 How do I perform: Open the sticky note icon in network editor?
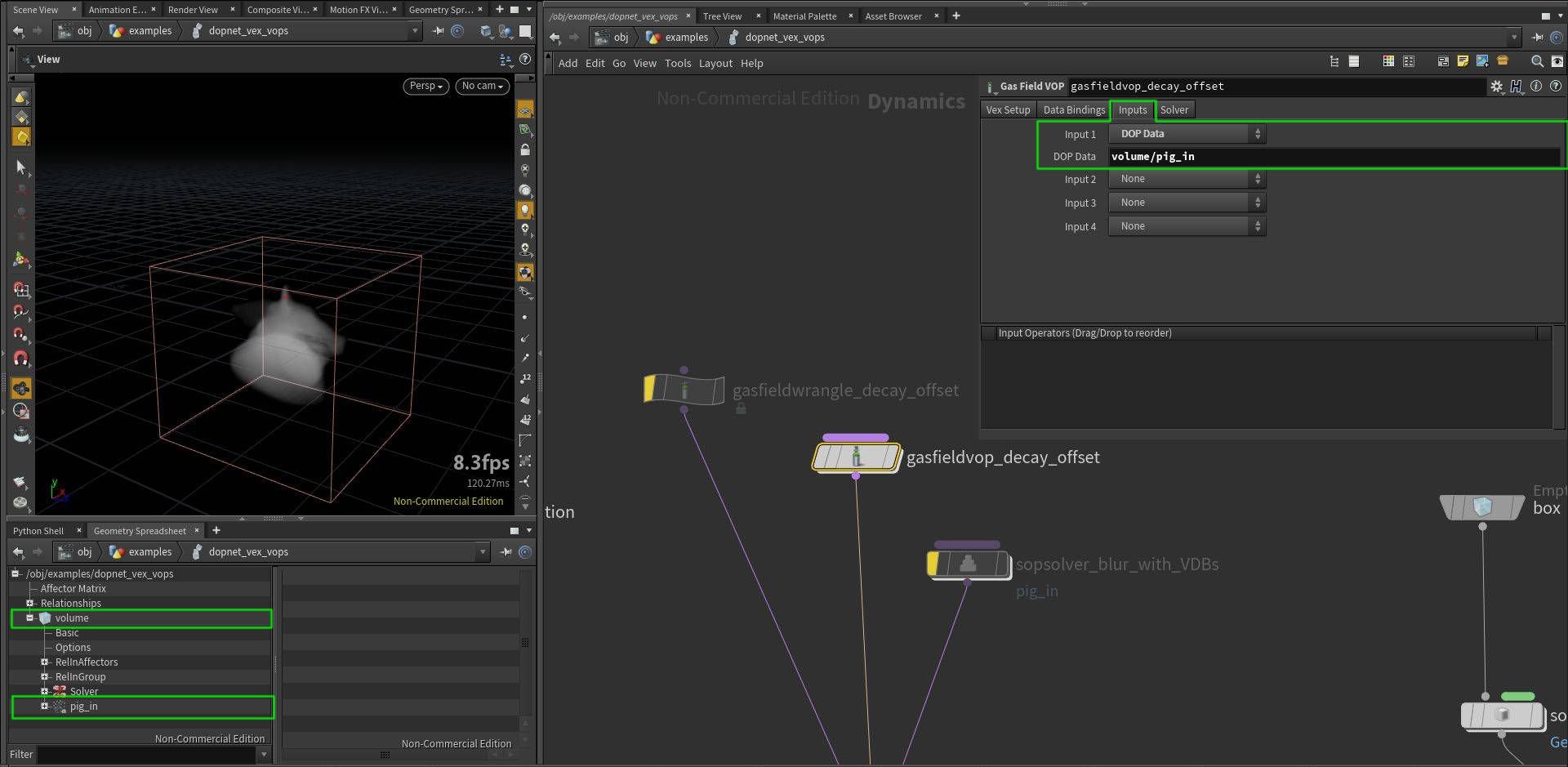click(x=1463, y=61)
